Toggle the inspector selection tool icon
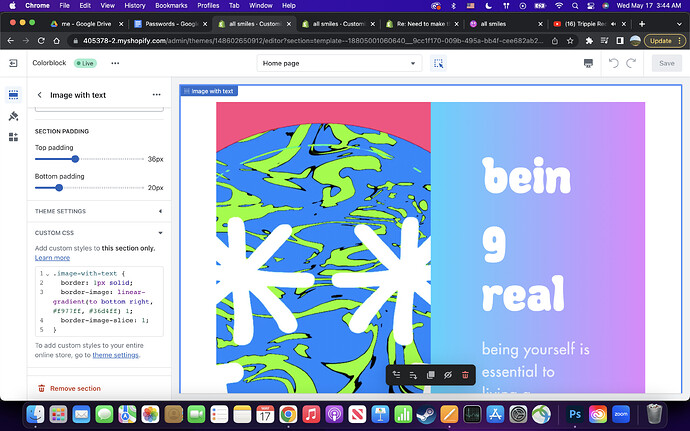The image size is (690, 431). [438, 63]
